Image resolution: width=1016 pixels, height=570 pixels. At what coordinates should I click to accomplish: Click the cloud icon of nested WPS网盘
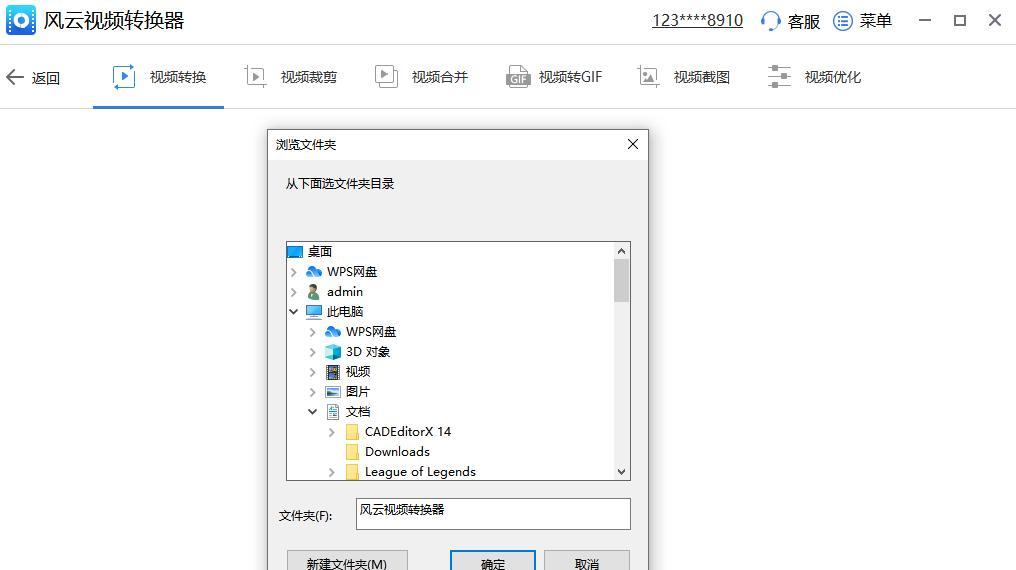[x=333, y=332]
